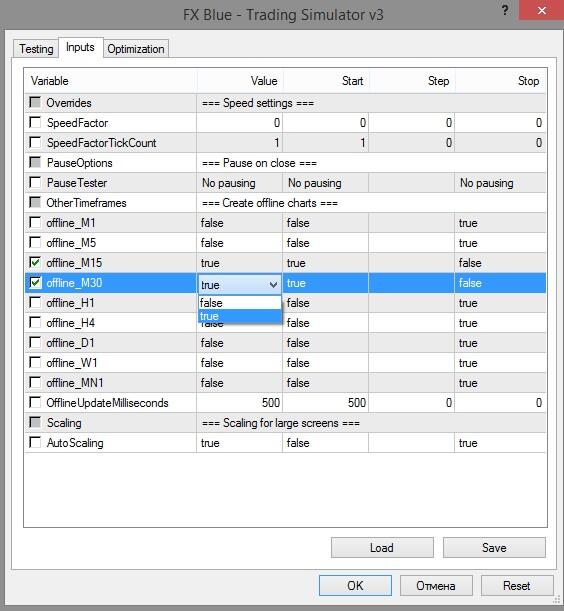Switch to the Testing tab
The height and width of the screenshot is (611, 564).
coord(36,49)
